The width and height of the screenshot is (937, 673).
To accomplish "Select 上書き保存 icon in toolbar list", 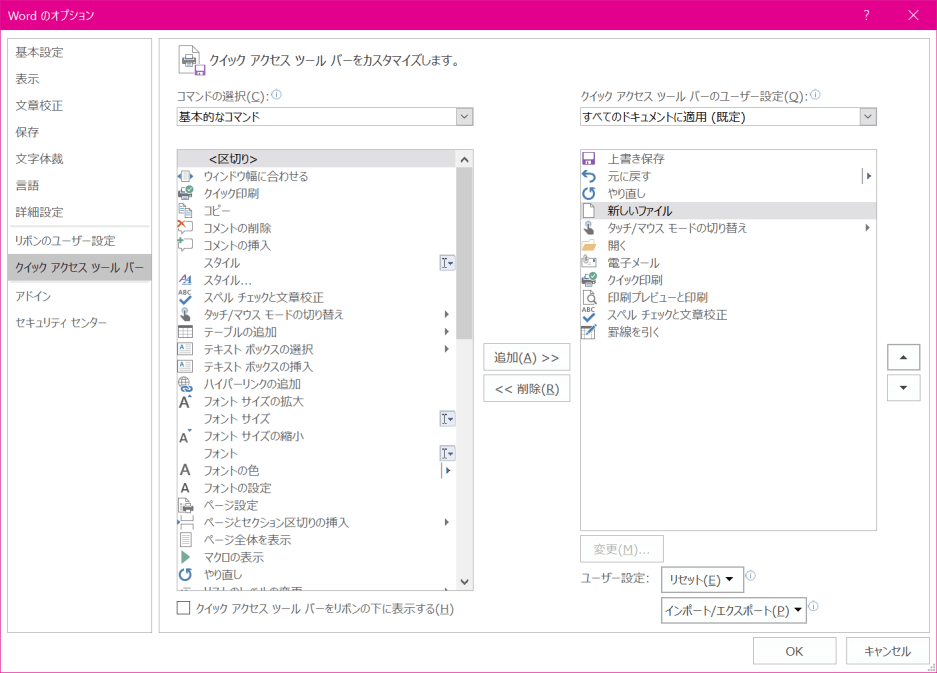I will [x=589, y=158].
